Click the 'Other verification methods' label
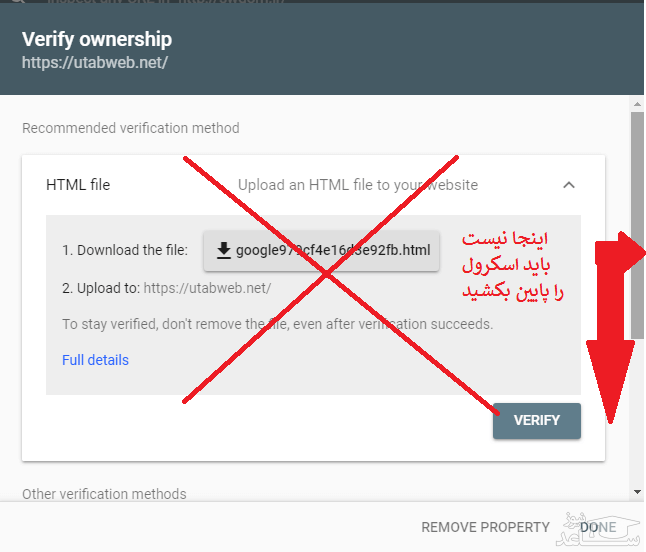This screenshot has width=646, height=552. click(x=104, y=494)
